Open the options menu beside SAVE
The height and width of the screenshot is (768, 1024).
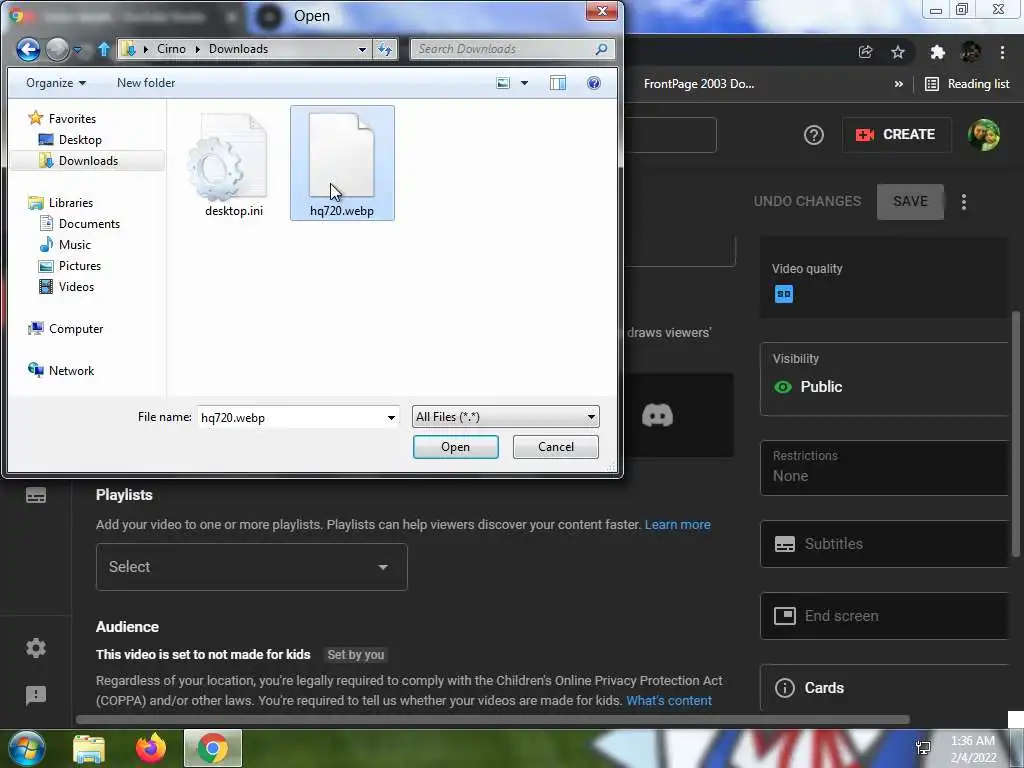[x=964, y=202]
